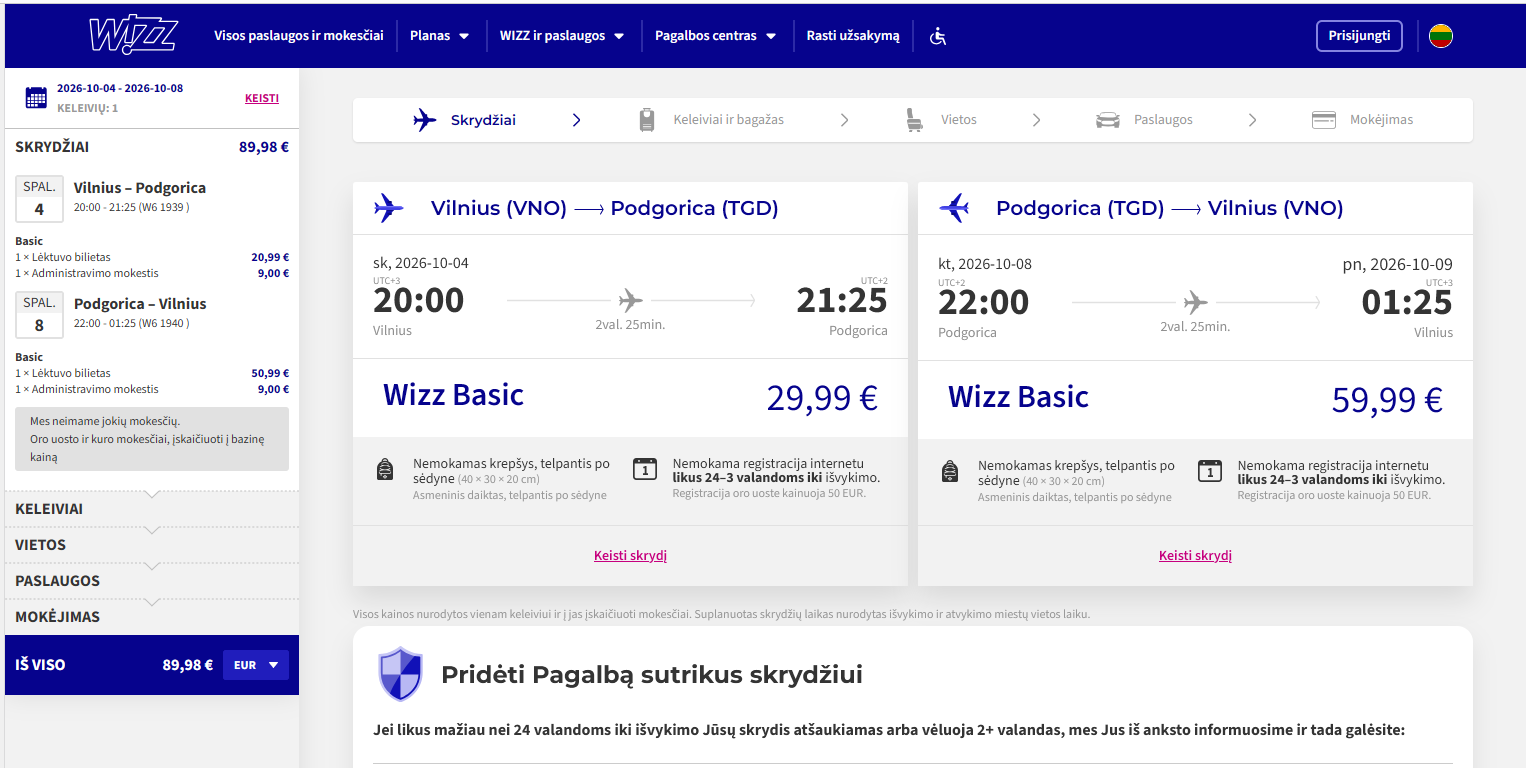Select the Mokėjimas step tab
The width and height of the screenshot is (1526, 768).
click(x=1363, y=120)
